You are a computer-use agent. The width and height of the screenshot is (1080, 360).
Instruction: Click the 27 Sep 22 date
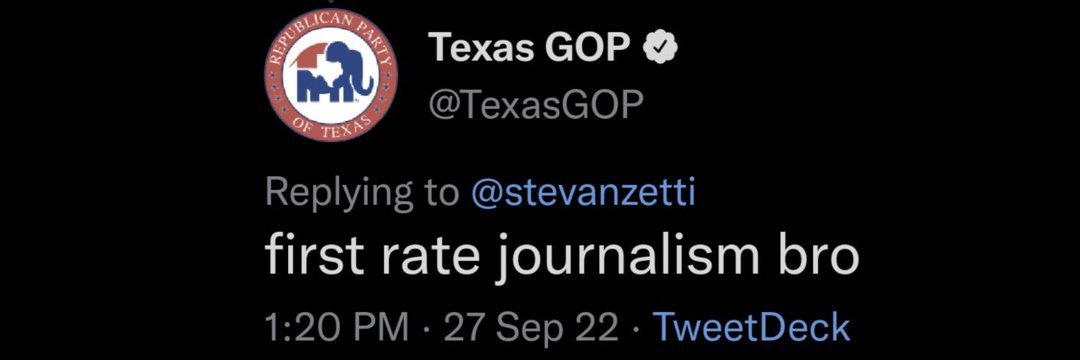[531, 326]
